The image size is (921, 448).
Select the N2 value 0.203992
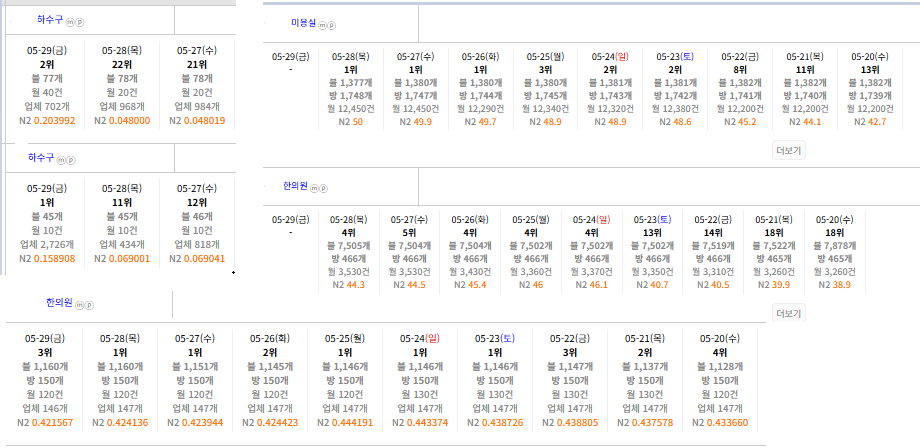click(x=53, y=121)
